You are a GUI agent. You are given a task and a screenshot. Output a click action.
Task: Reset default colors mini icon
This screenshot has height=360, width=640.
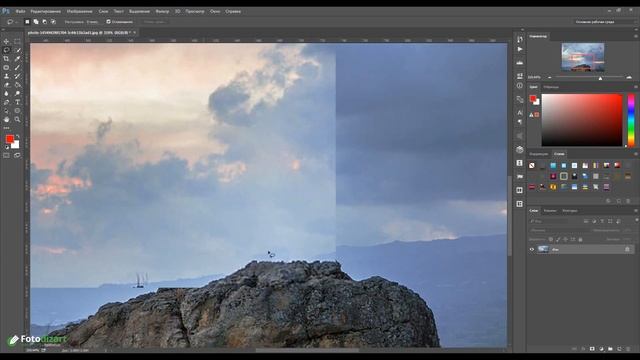[x=7, y=147]
